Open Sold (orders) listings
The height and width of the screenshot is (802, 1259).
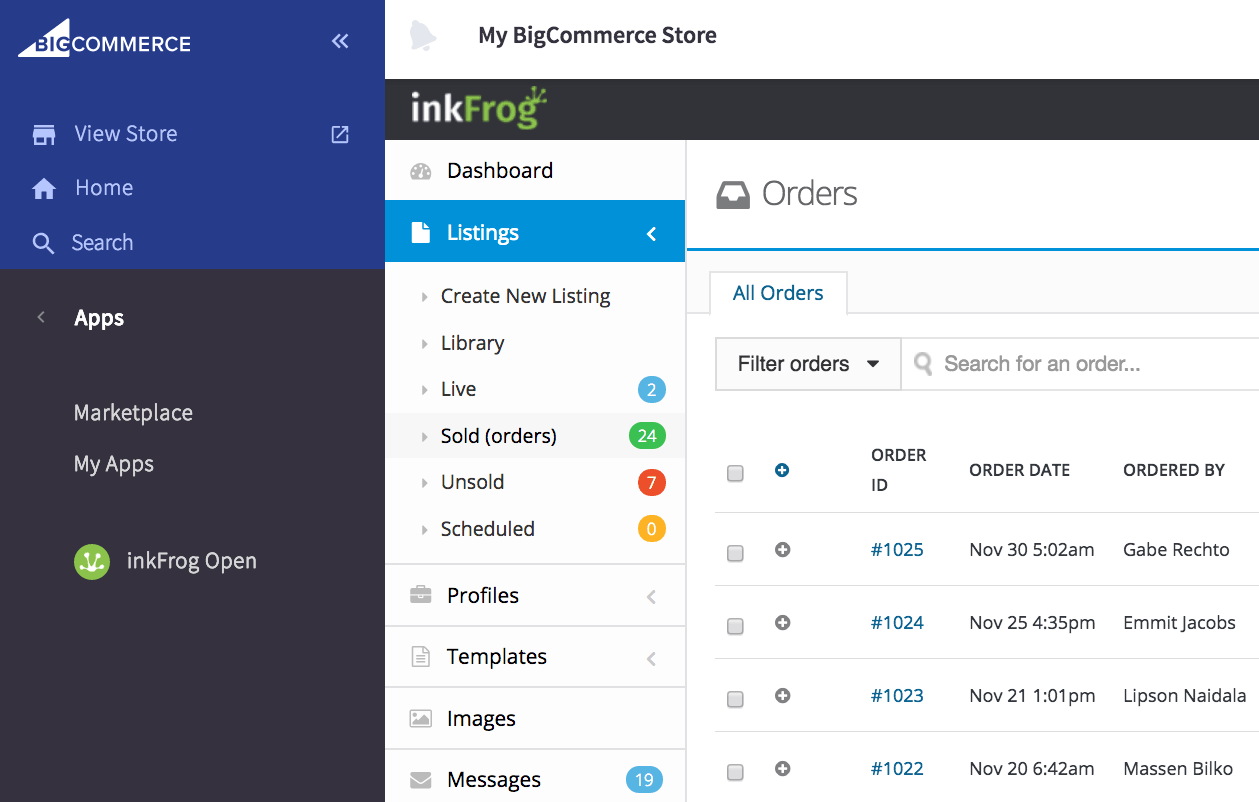tap(499, 436)
